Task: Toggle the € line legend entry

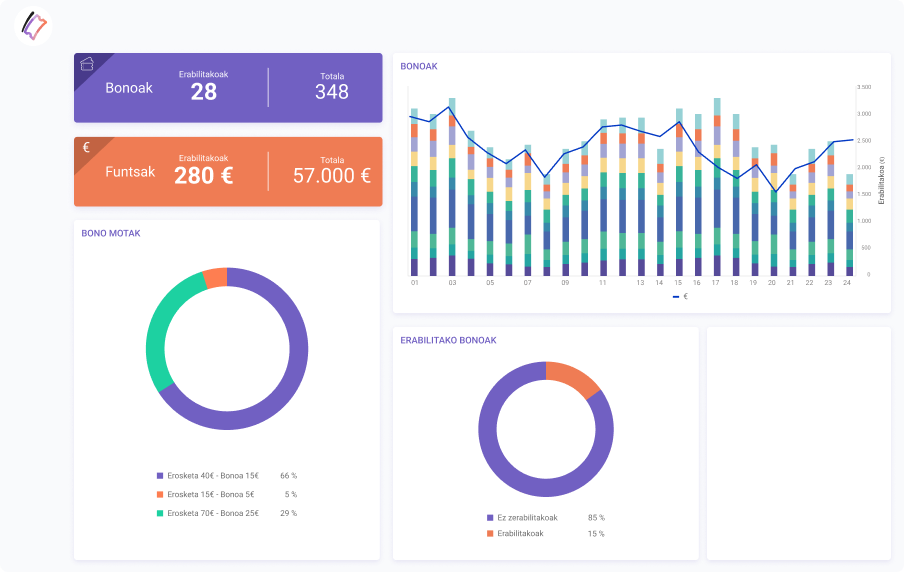Action: tap(680, 296)
